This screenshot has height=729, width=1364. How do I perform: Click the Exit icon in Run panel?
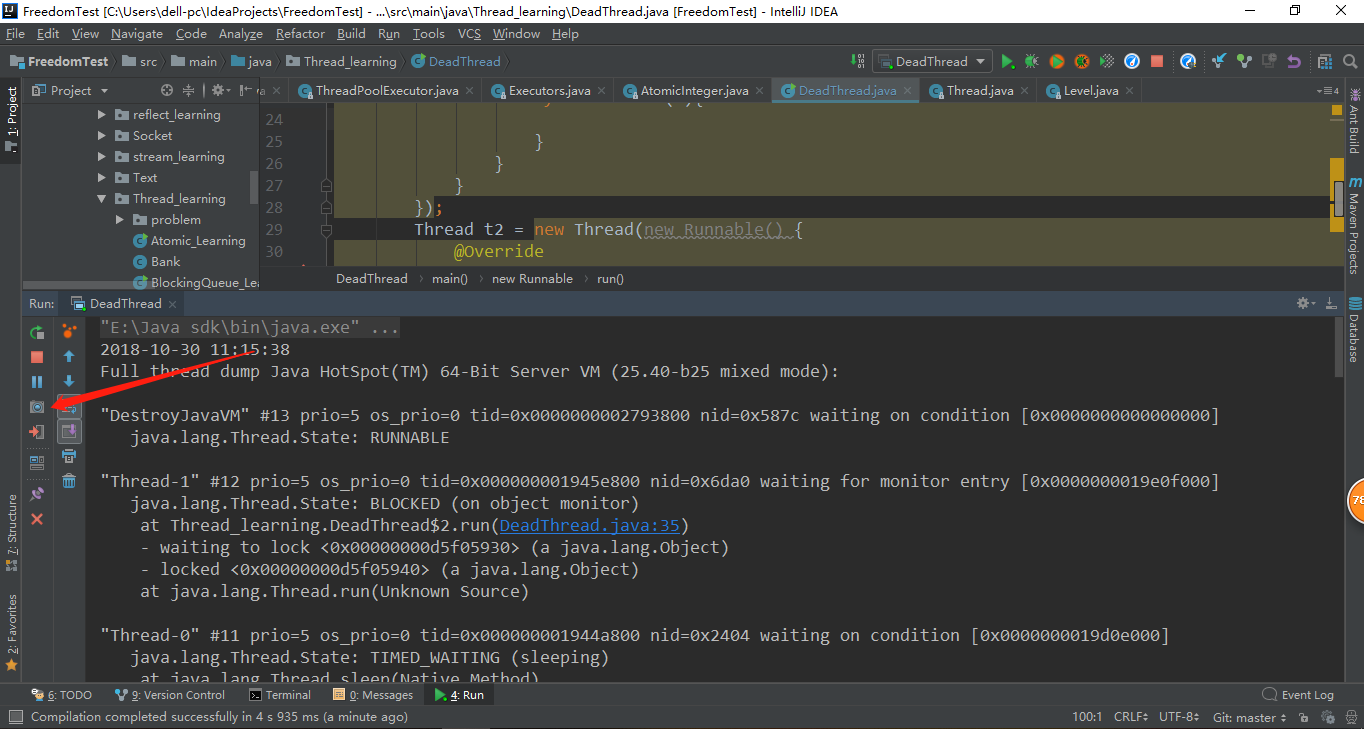coord(37,432)
